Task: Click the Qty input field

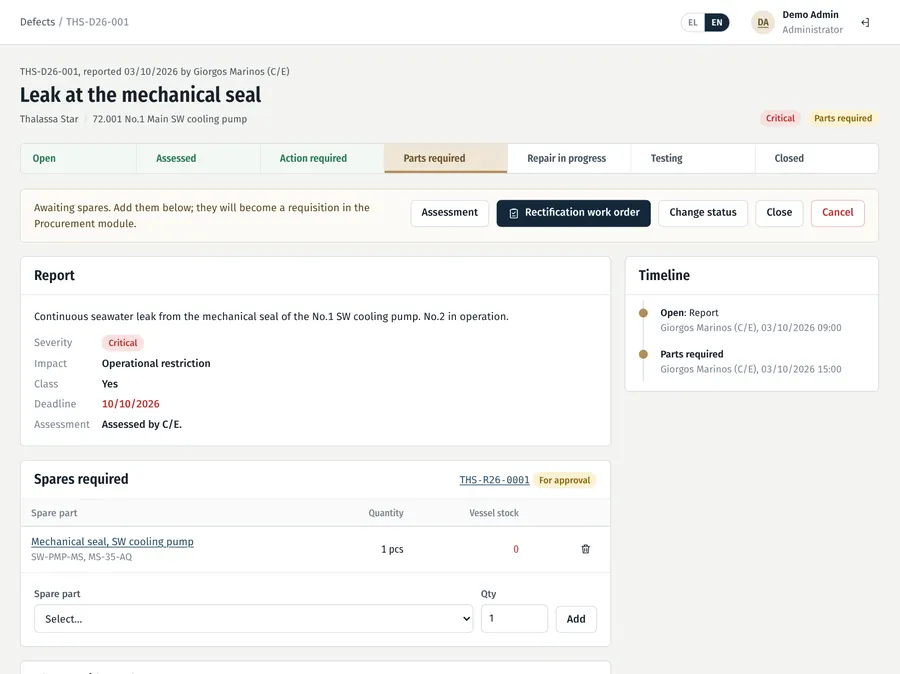Action: (x=514, y=619)
